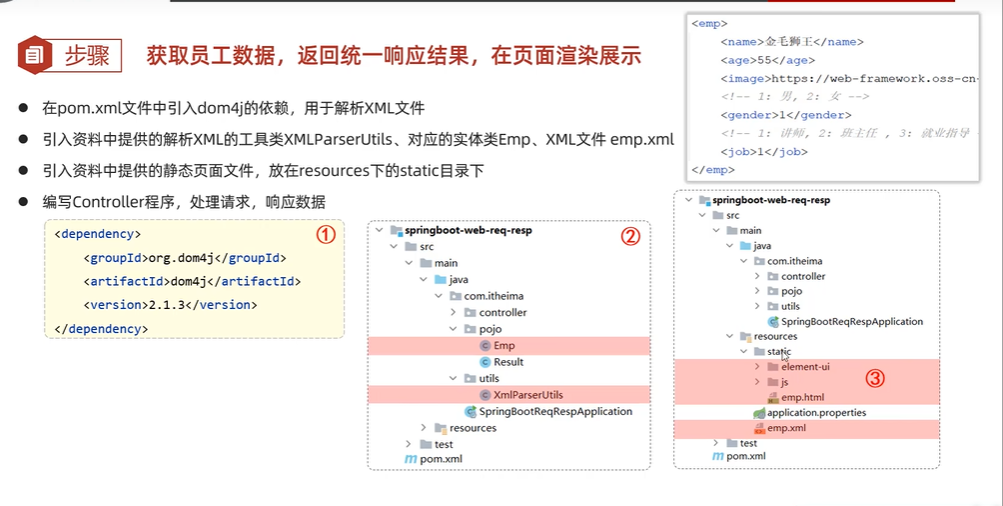Click the controller package icon in tree ②
This screenshot has height=506, width=1003.
(470, 313)
